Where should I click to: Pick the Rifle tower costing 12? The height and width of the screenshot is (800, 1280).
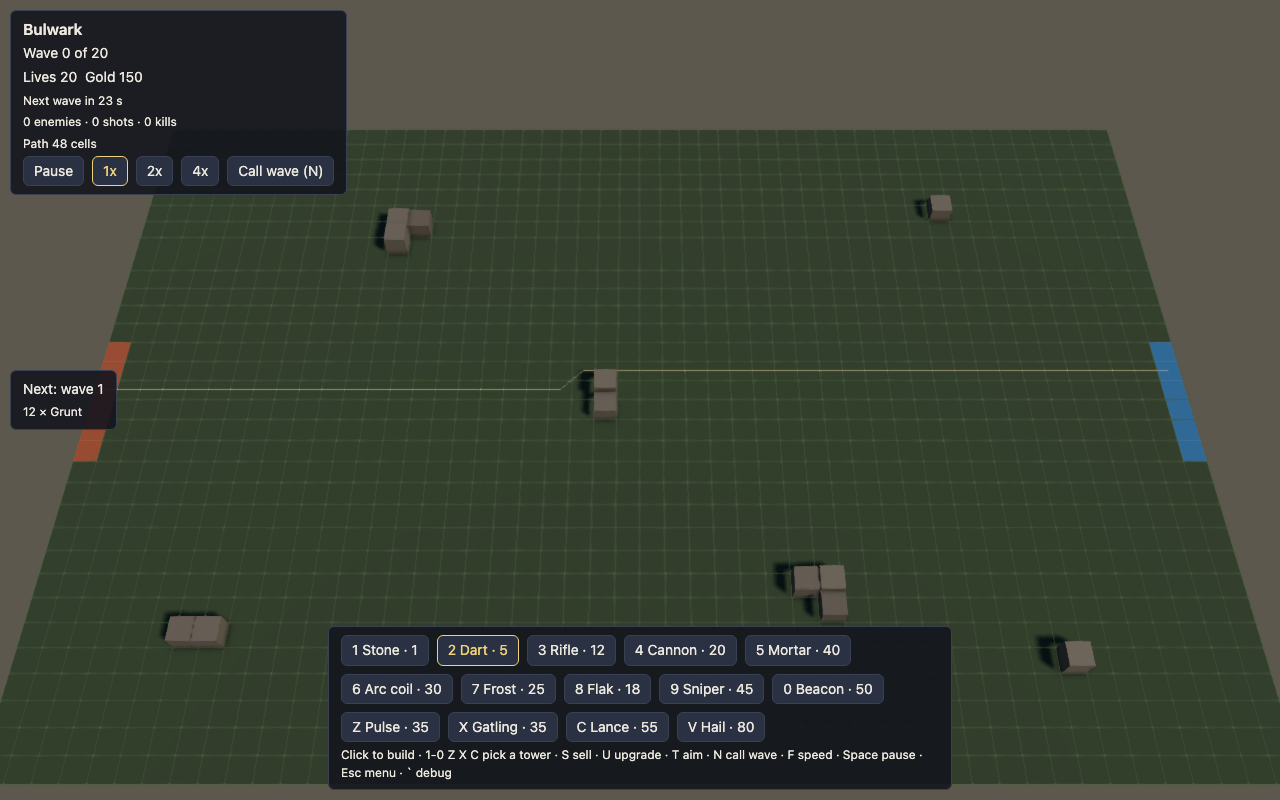571,650
